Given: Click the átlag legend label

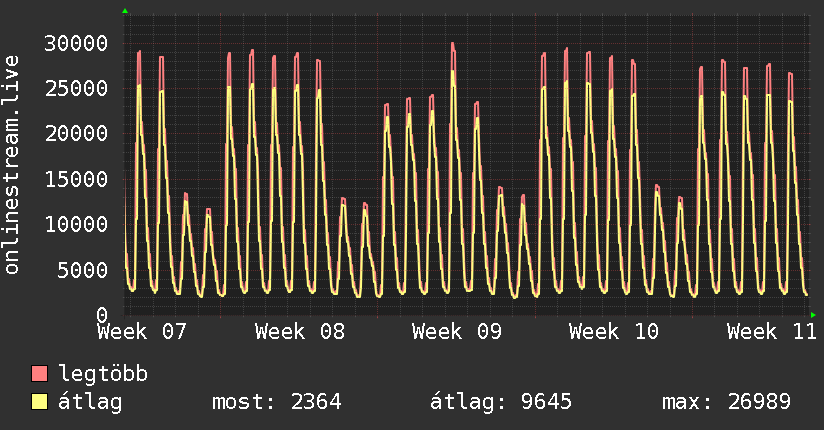Looking at the screenshot, I should pyautogui.click(x=90, y=402).
